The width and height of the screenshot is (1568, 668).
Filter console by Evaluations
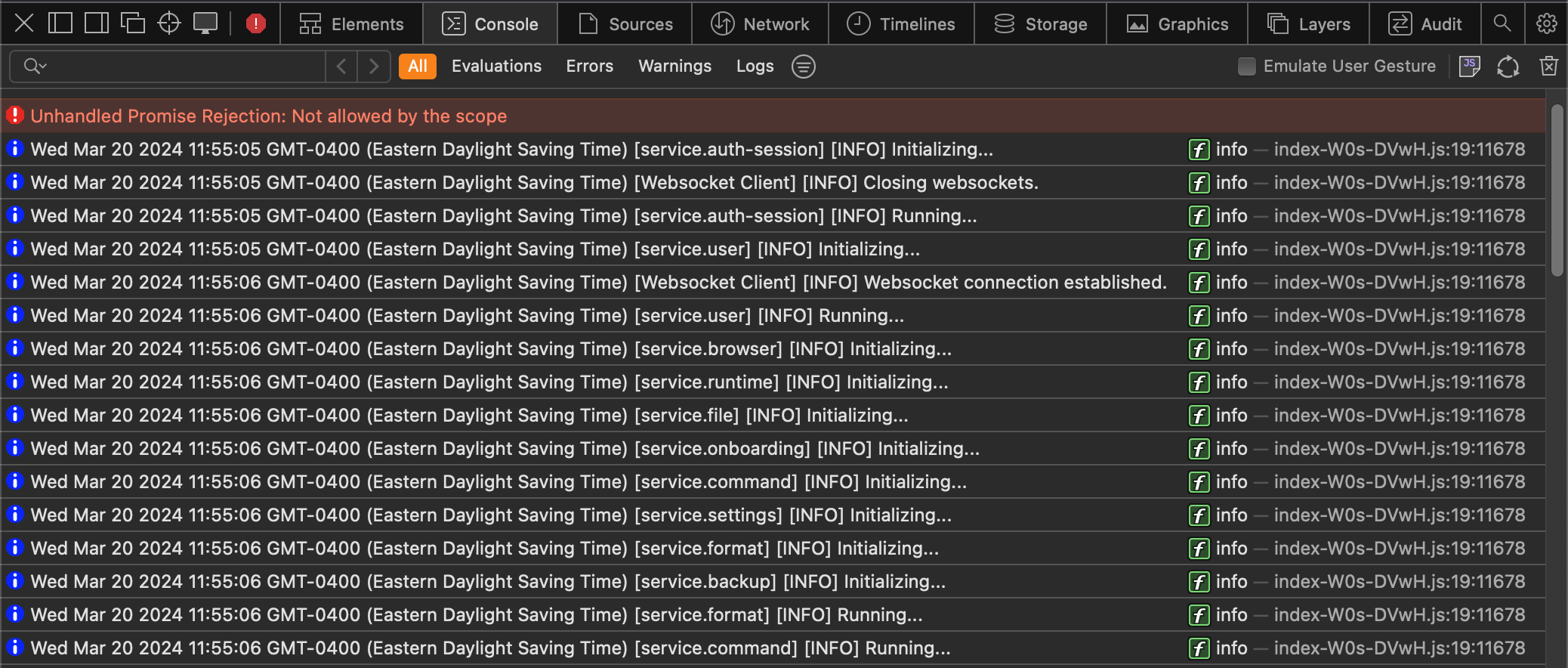click(x=496, y=66)
